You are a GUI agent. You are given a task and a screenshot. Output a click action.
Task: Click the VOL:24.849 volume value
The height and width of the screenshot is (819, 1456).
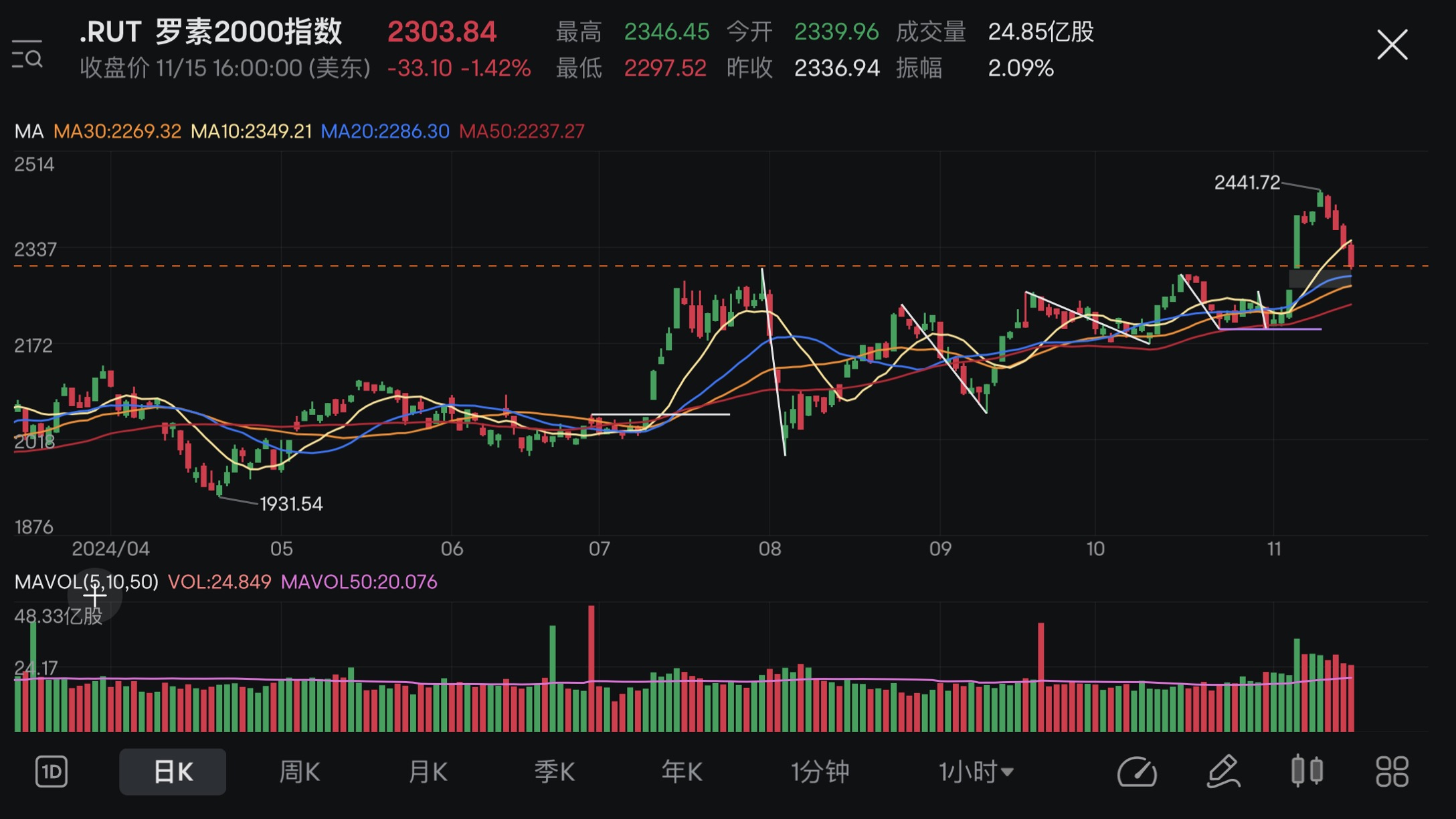219,582
